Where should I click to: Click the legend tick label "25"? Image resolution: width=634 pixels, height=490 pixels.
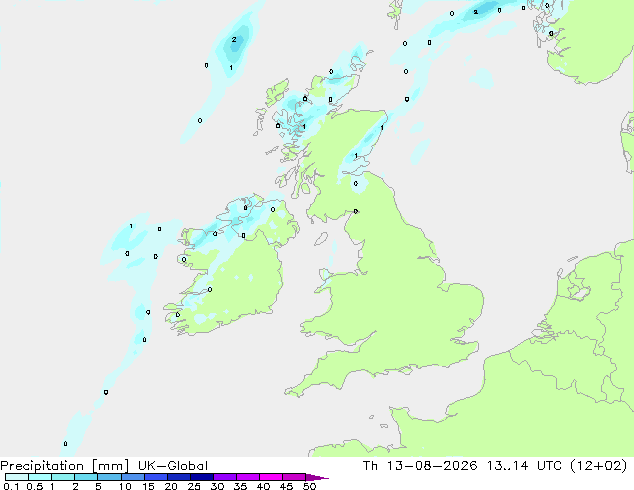point(194,486)
